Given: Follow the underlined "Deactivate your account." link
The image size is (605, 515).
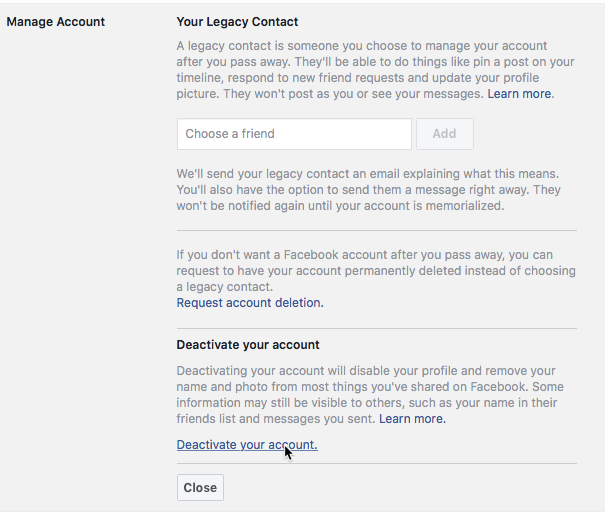Looking at the screenshot, I should (x=247, y=445).
